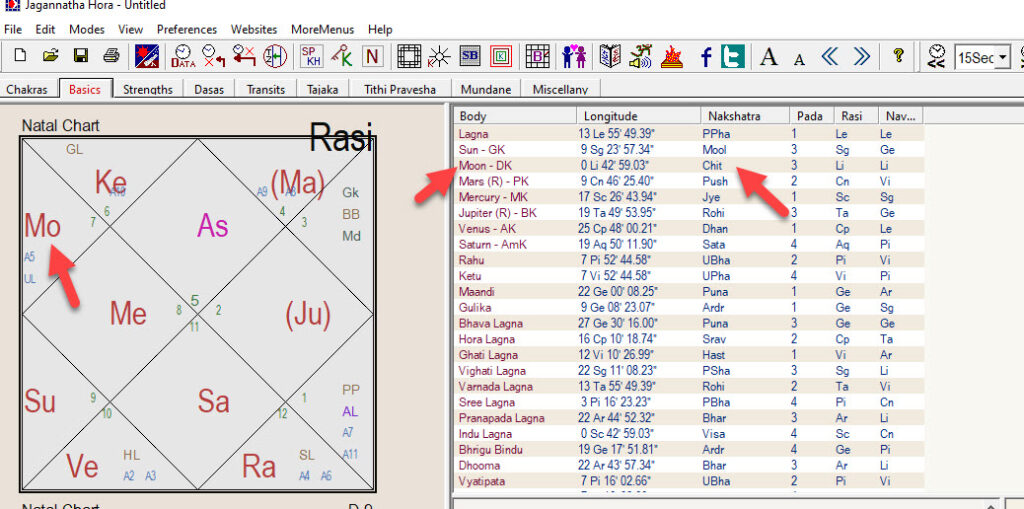Click the couple matching icon

(x=574, y=57)
